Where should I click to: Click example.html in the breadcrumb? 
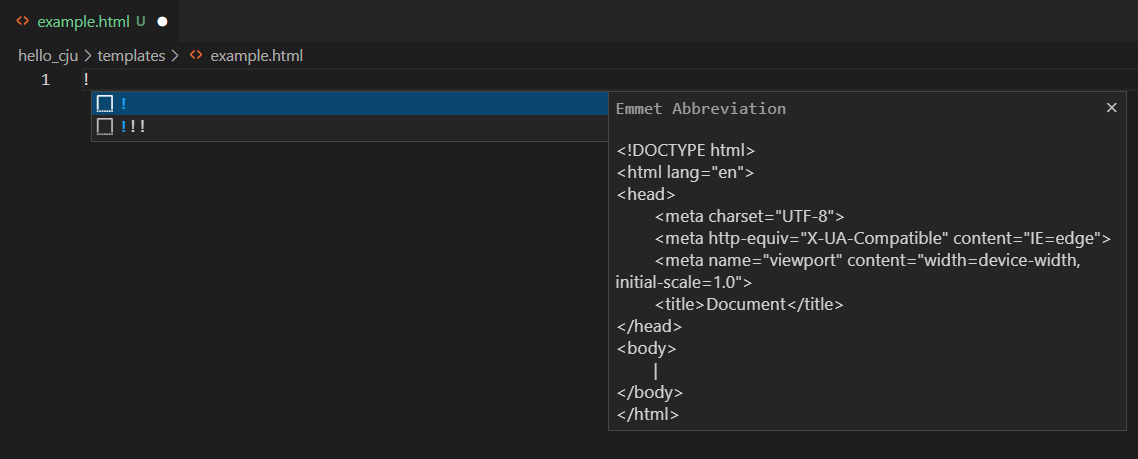pos(256,55)
